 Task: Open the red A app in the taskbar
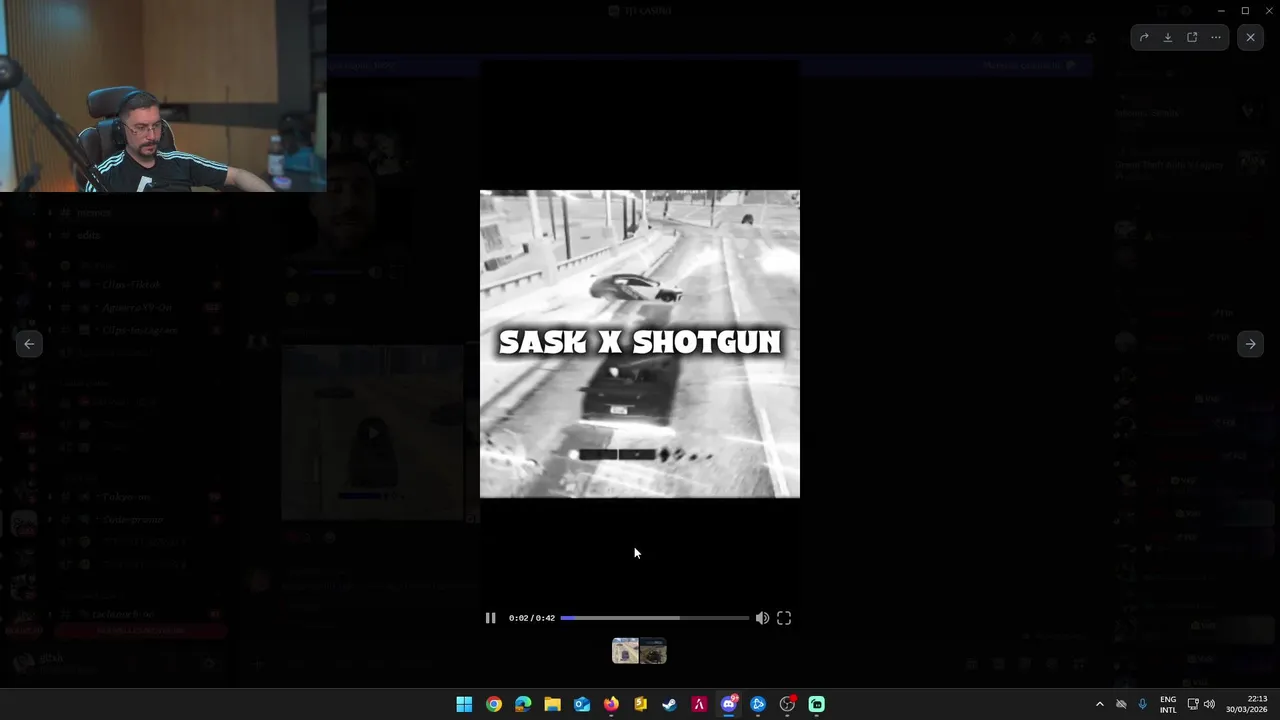(x=699, y=704)
